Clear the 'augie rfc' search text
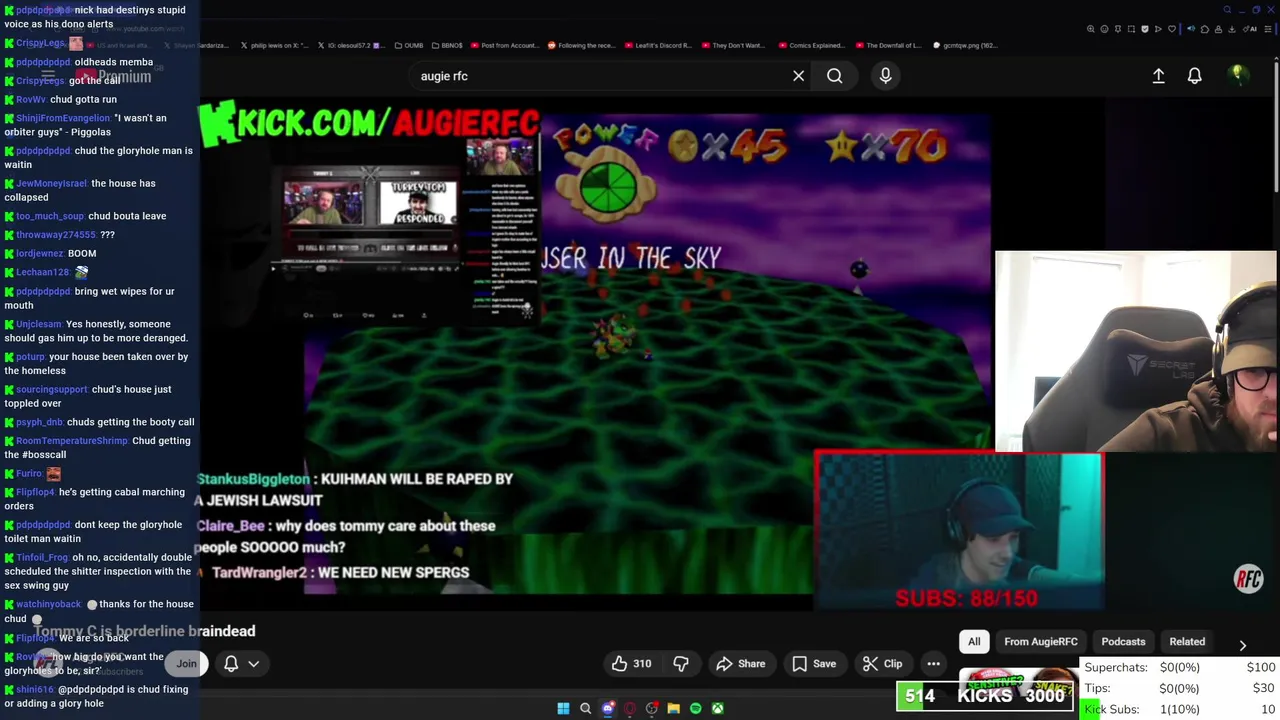The height and width of the screenshot is (720, 1280). coord(798,76)
